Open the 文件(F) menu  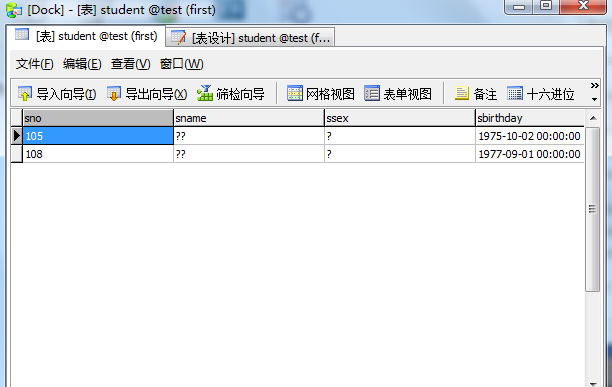tap(35, 64)
